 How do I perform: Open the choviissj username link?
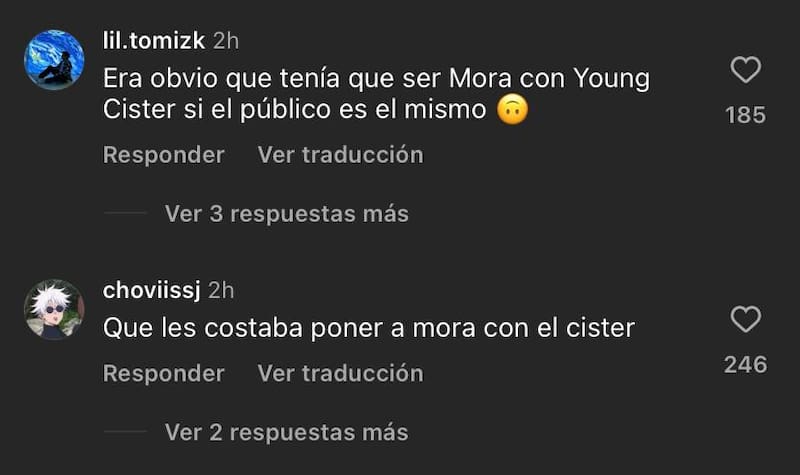coord(152,290)
